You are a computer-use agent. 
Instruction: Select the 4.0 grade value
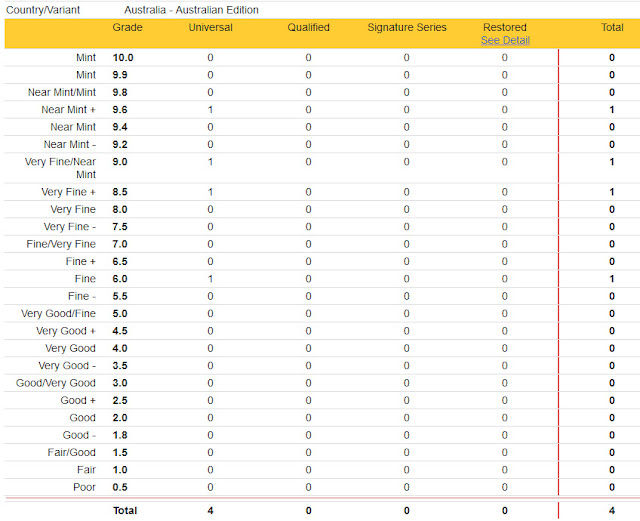tap(120, 348)
